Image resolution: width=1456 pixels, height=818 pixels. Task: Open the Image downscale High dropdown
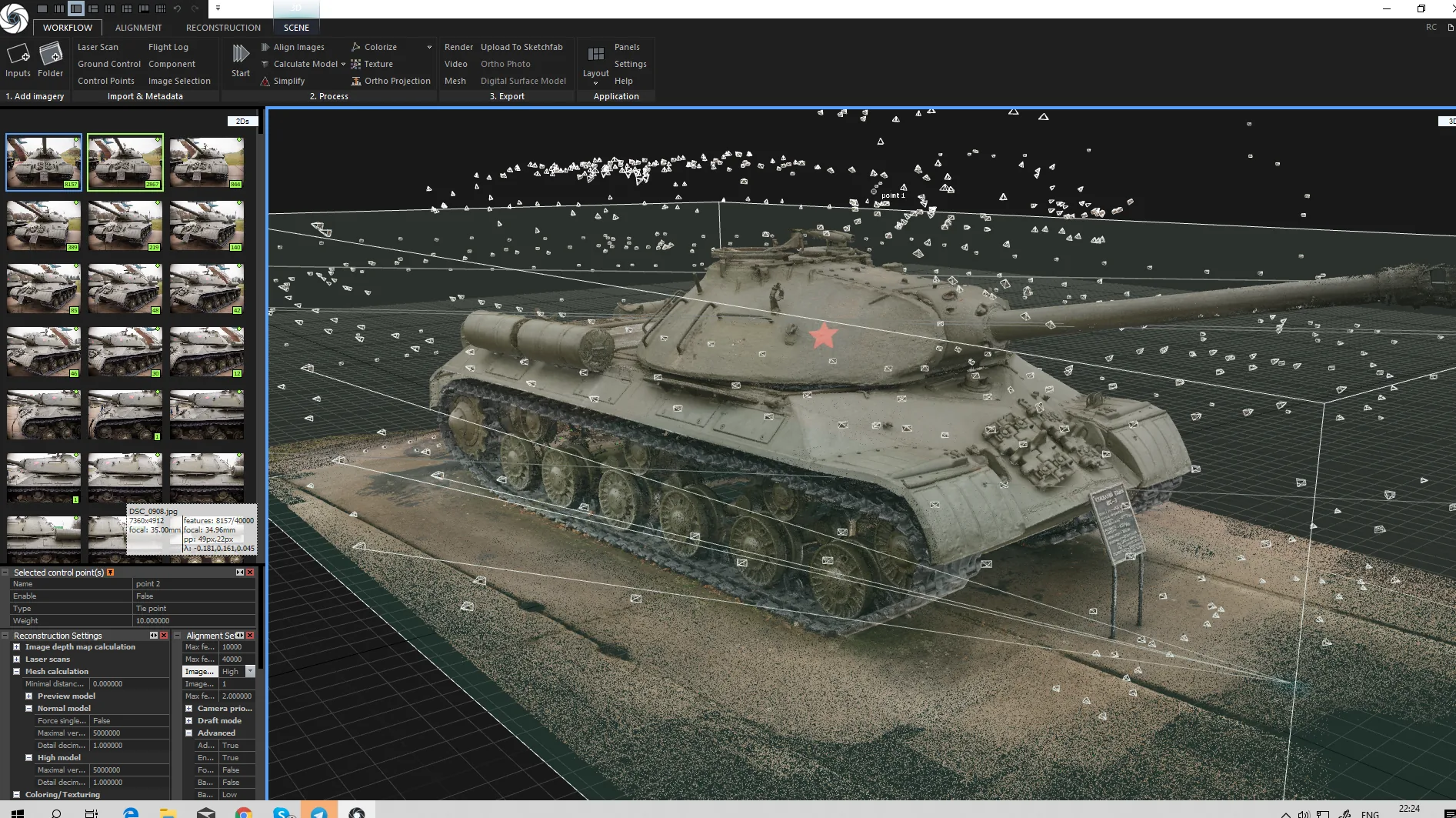pyautogui.click(x=250, y=672)
